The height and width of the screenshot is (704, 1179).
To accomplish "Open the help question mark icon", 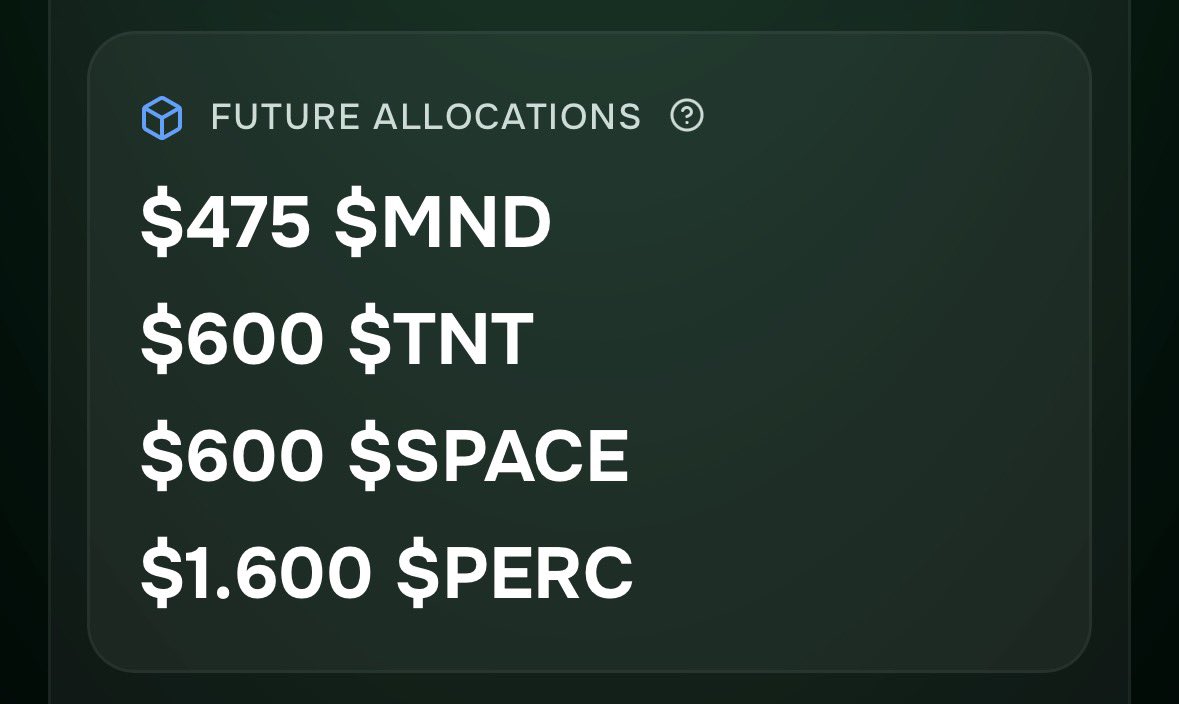I will coord(687,117).
